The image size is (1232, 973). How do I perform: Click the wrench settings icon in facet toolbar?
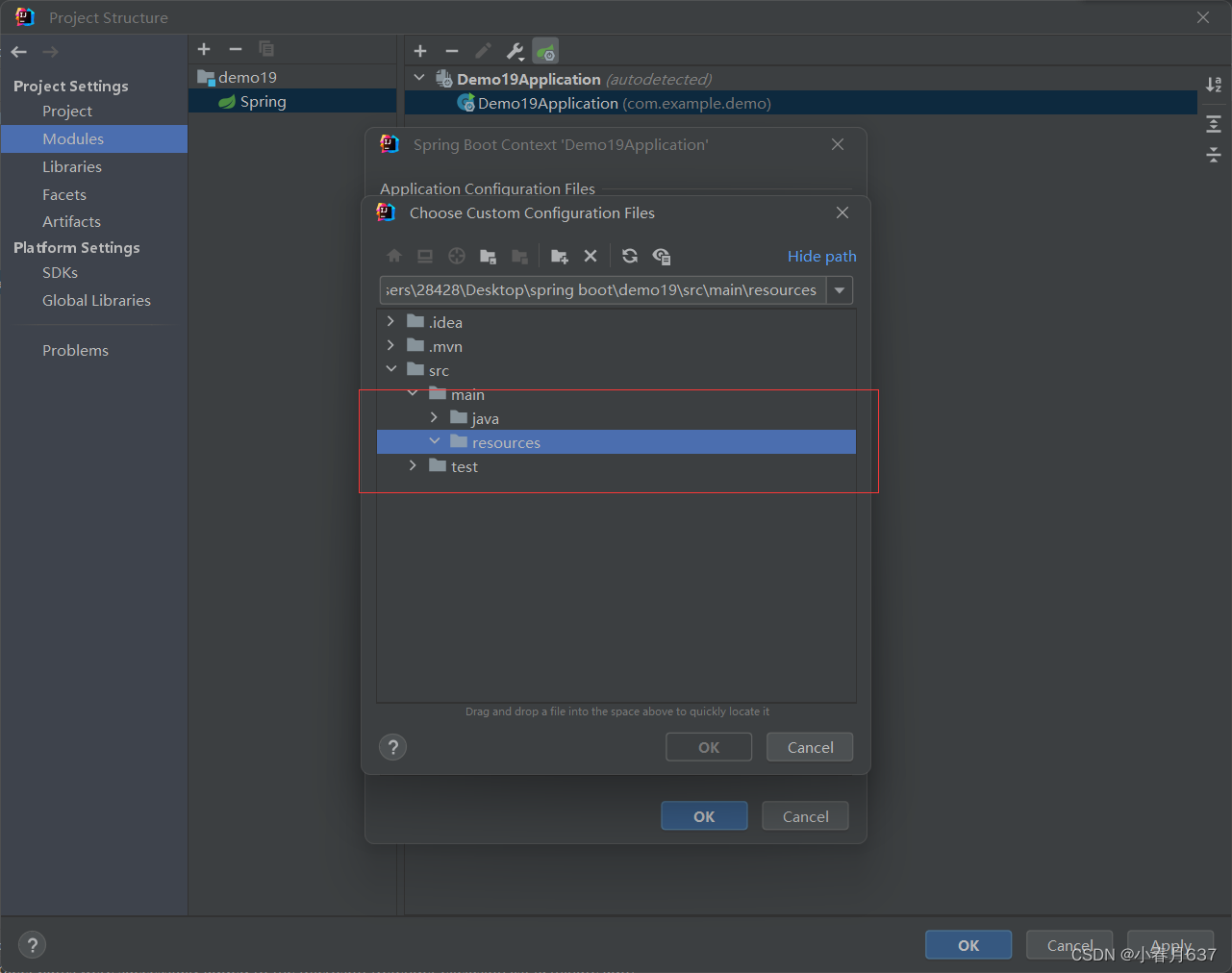point(515,51)
